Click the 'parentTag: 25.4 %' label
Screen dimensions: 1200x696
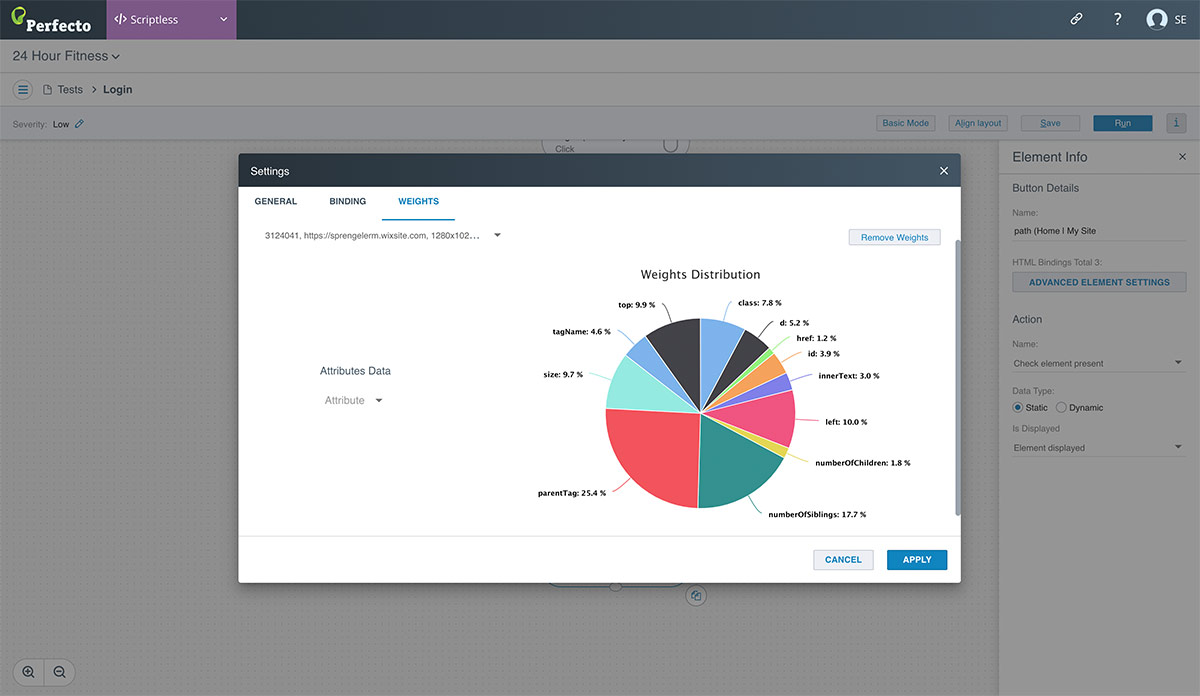tap(571, 493)
